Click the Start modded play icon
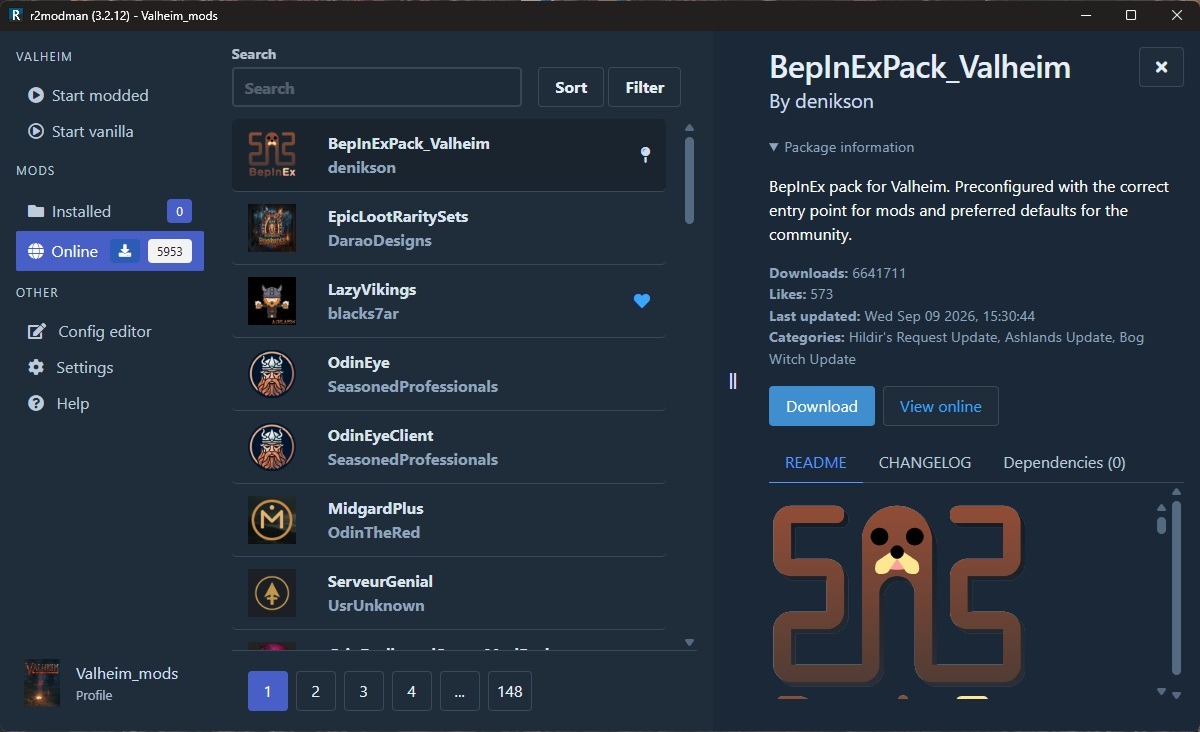1200x732 pixels. coord(36,95)
